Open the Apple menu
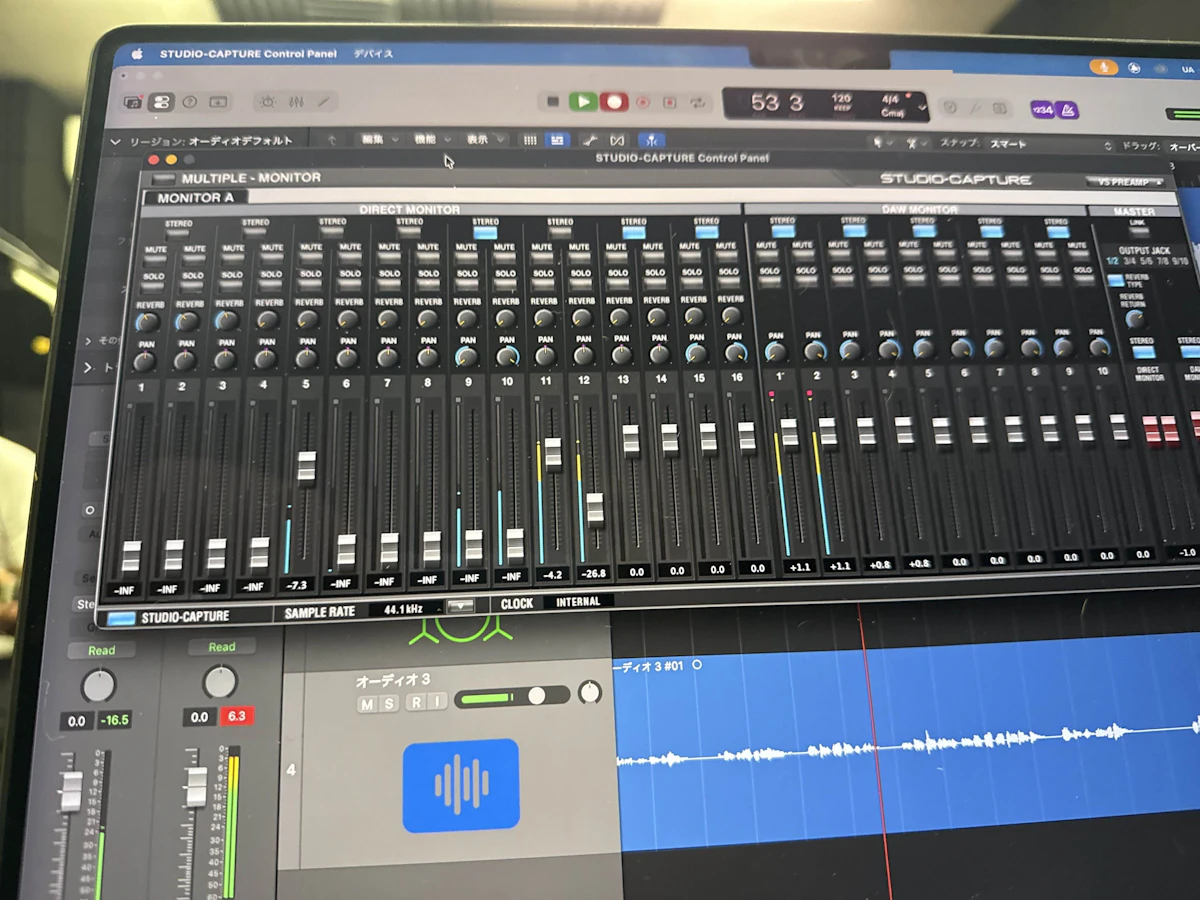The height and width of the screenshot is (900, 1200). pyautogui.click(x=137, y=54)
